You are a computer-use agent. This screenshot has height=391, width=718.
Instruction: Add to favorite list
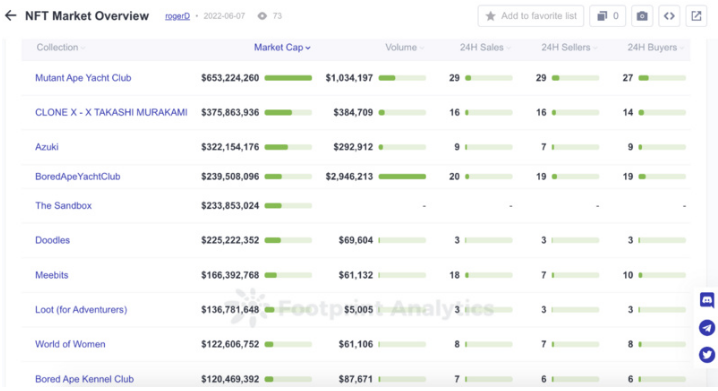click(531, 16)
